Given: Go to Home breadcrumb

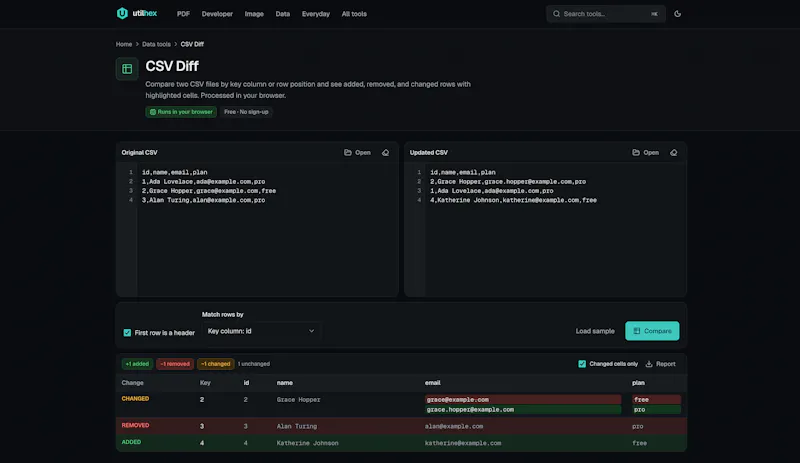Looking at the screenshot, I should [x=124, y=44].
